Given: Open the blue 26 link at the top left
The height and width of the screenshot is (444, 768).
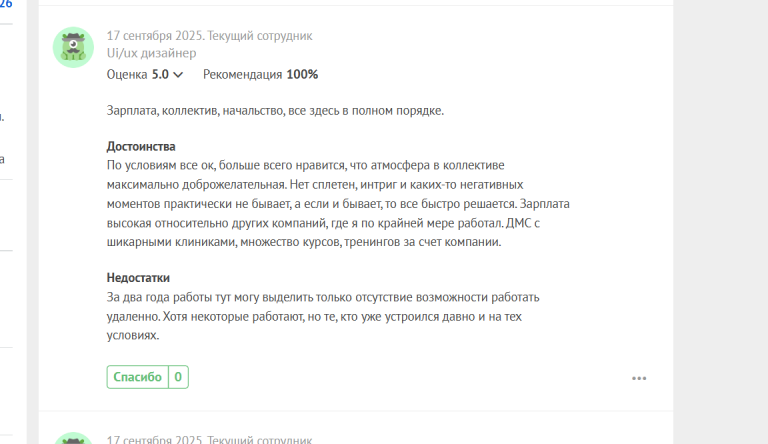Looking at the screenshot, I should [x=6, y=4].
